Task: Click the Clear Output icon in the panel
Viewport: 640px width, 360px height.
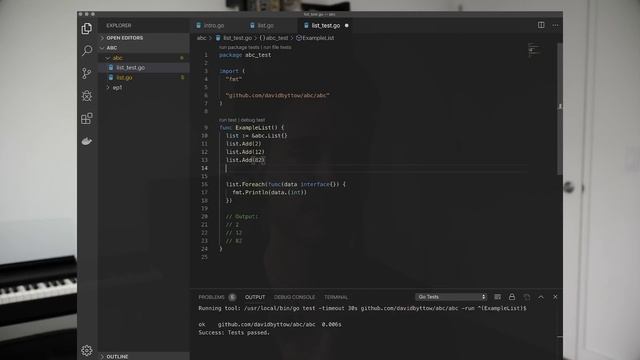Action: [x=497, y=297]
